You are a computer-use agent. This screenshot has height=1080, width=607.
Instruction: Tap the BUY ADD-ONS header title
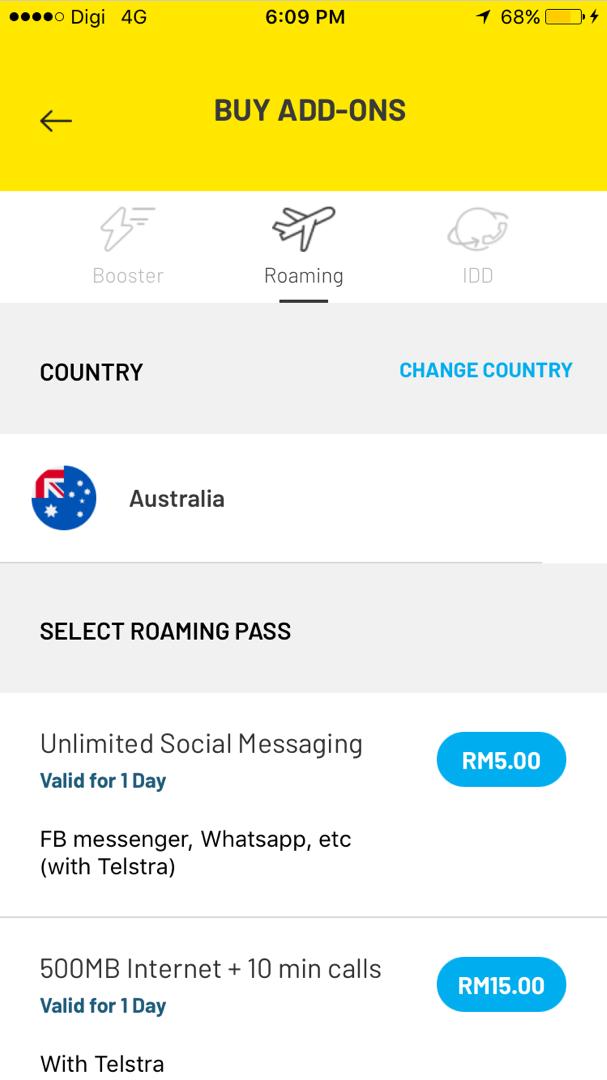click(310, 110)
